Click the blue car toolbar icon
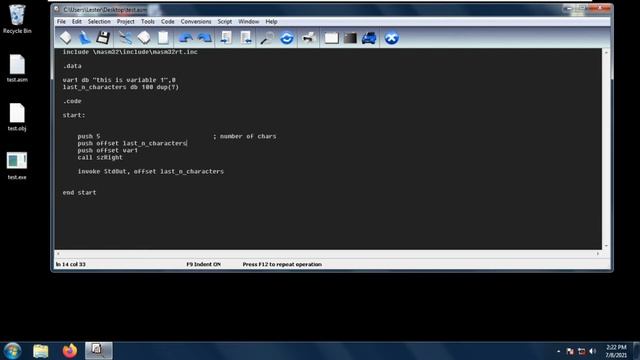 click(x=369, y=38)
